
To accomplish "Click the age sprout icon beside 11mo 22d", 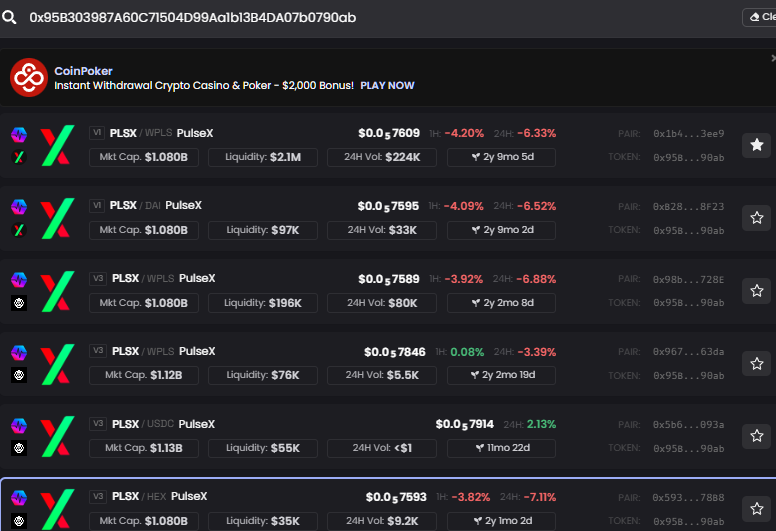I will point(480,448).
